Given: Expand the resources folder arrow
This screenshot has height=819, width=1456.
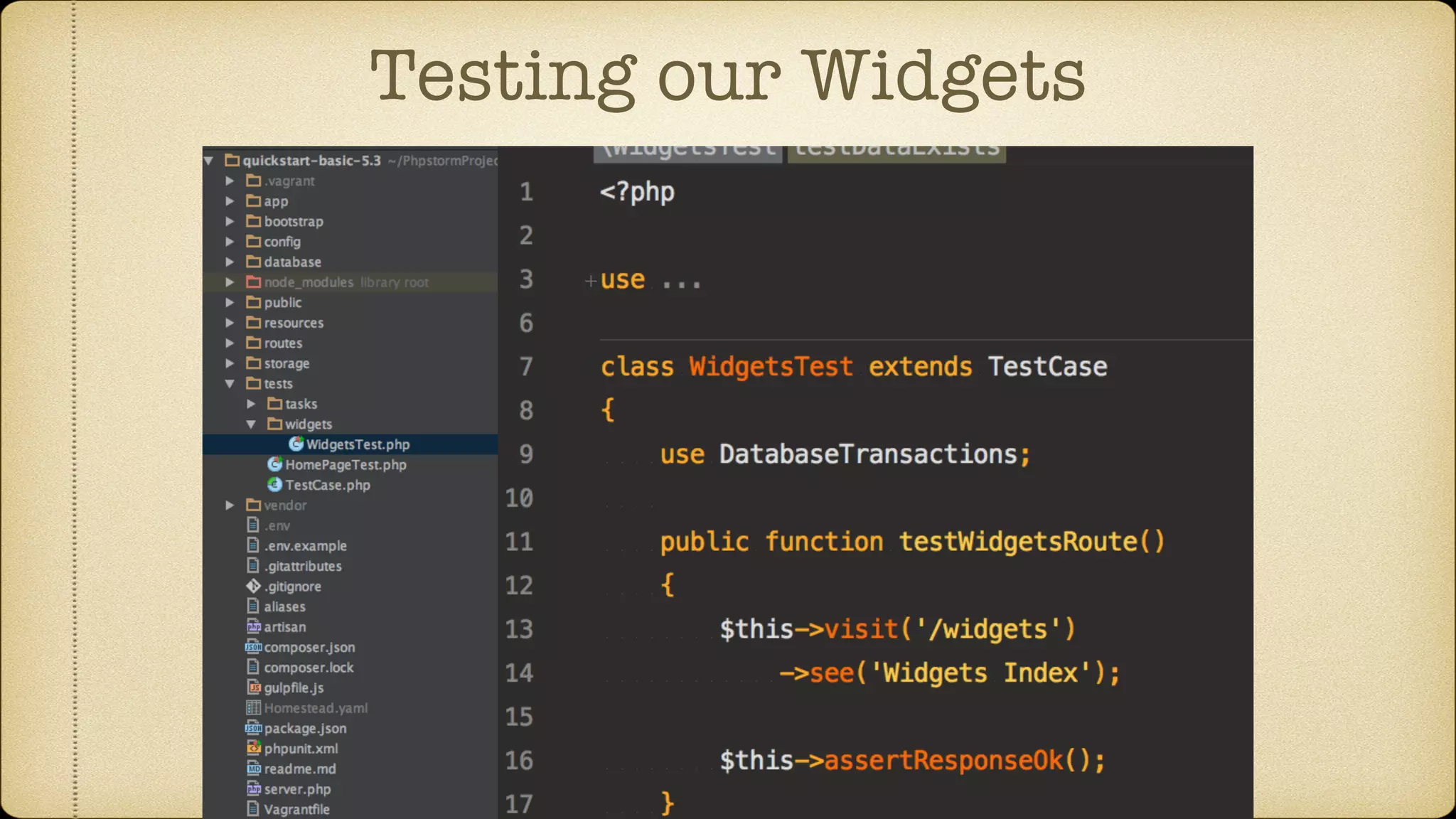Looking at the screenshot, I should pos(230,323).
